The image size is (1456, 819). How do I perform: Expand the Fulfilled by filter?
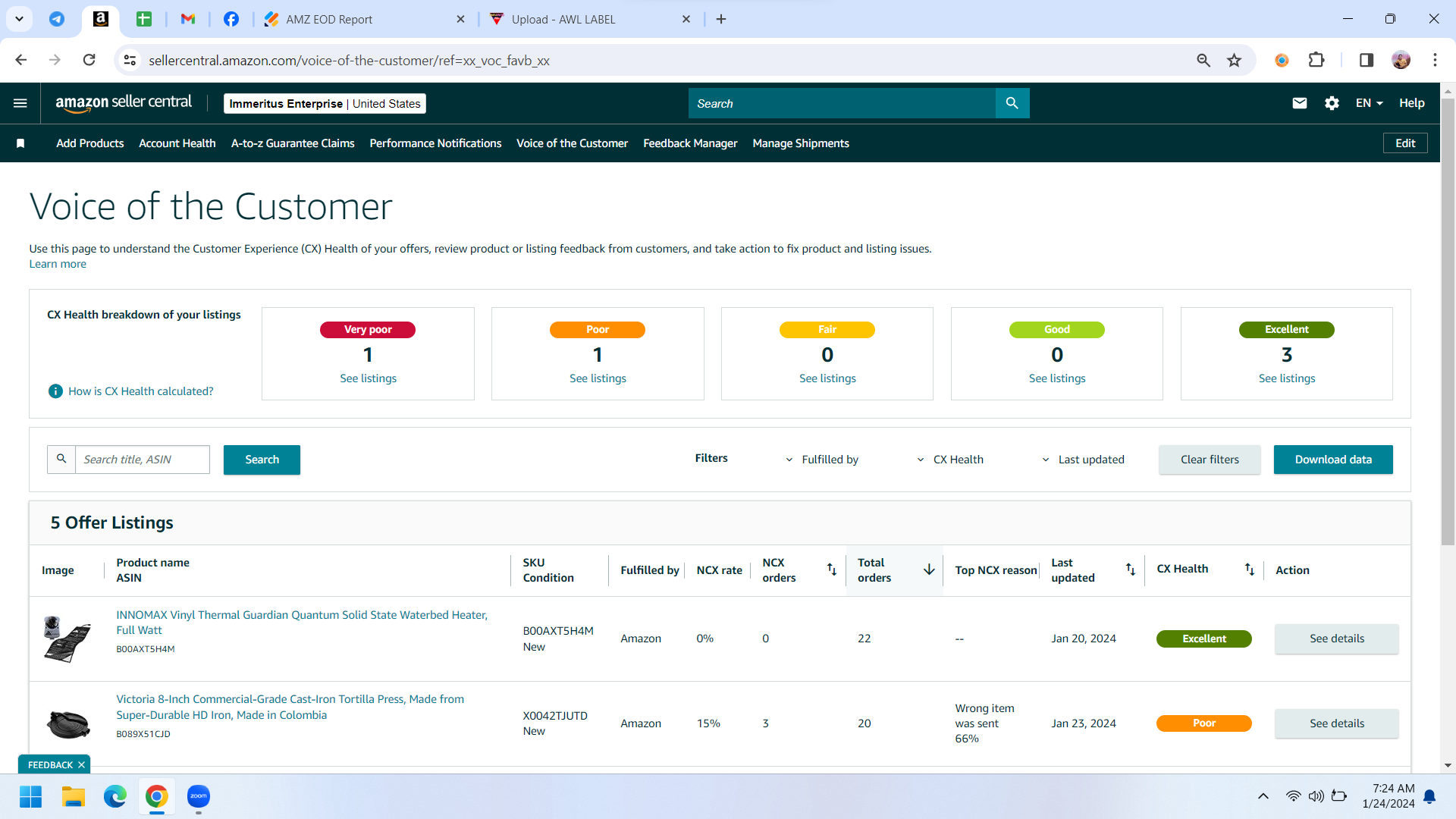tap(822, 460)
